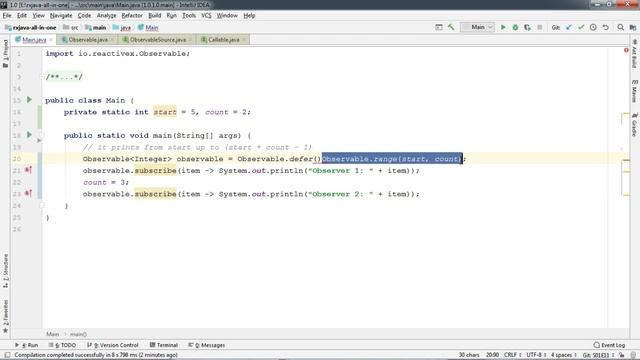640x360 pixels.
Task: Revert changes with the rollback arrow icon
Action: [x=606, y=27]
